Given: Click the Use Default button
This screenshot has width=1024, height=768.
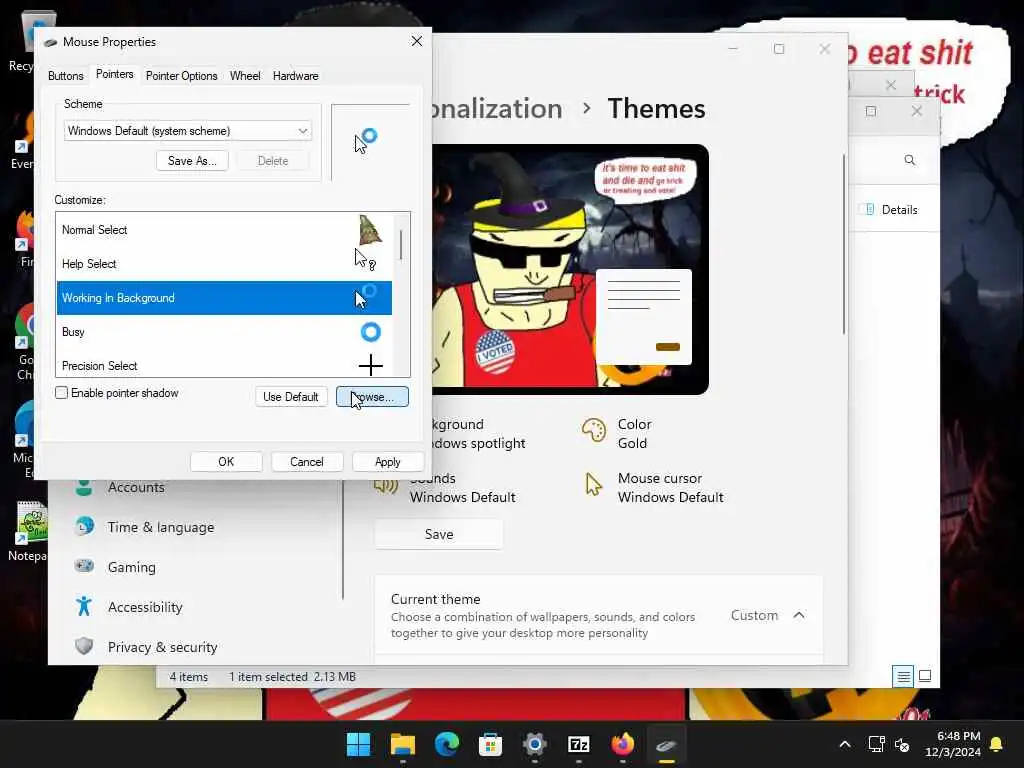Looking at the screenshot, I should tap(291, 396).
